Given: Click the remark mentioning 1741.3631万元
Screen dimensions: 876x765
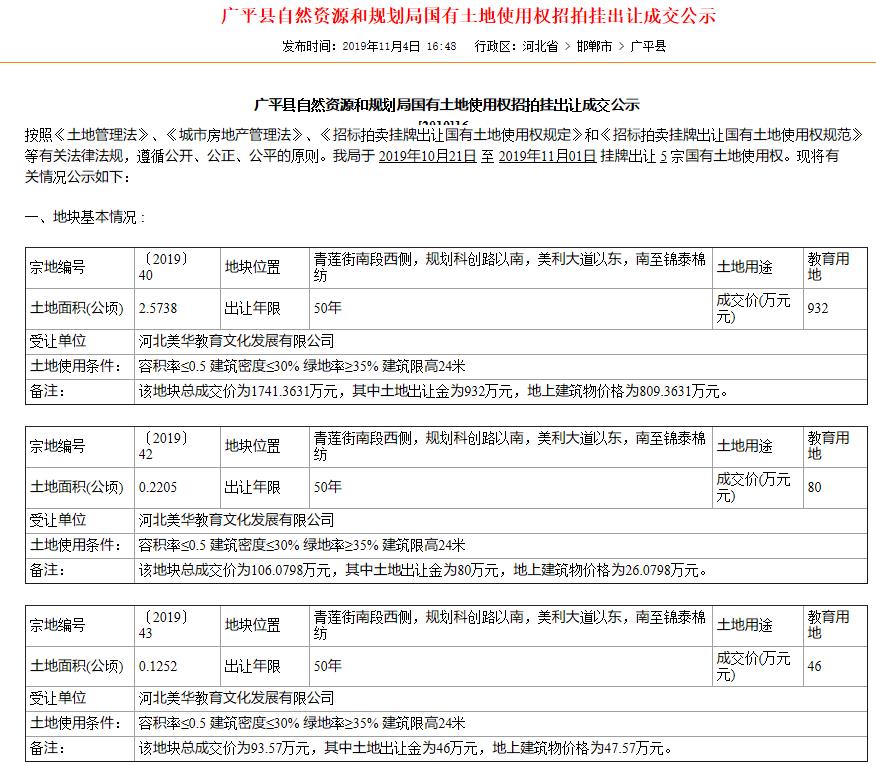Looking at the screenshot, I should point(434,392).
